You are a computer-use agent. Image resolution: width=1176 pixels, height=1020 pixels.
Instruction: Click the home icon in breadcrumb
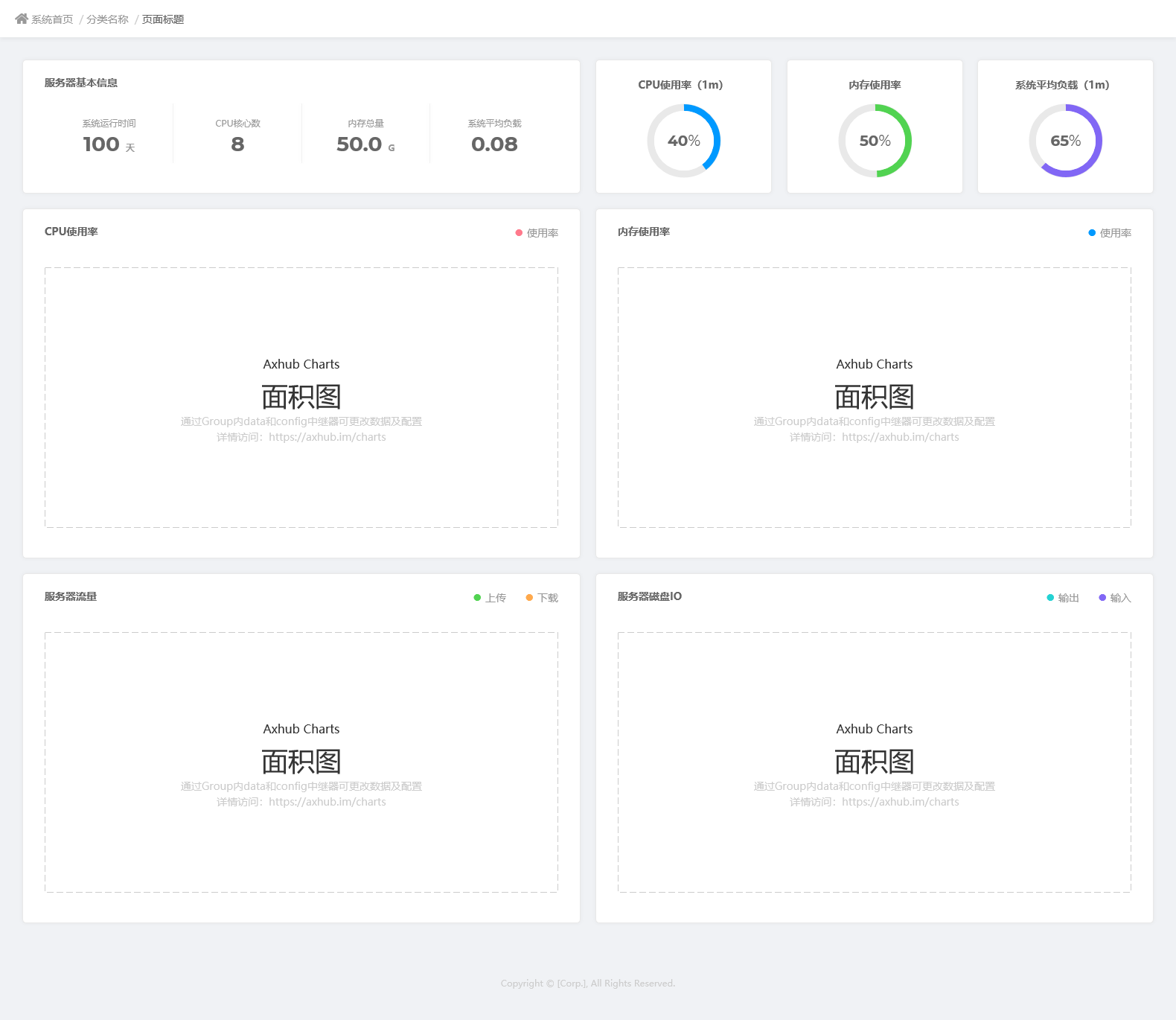click(22, 19)
